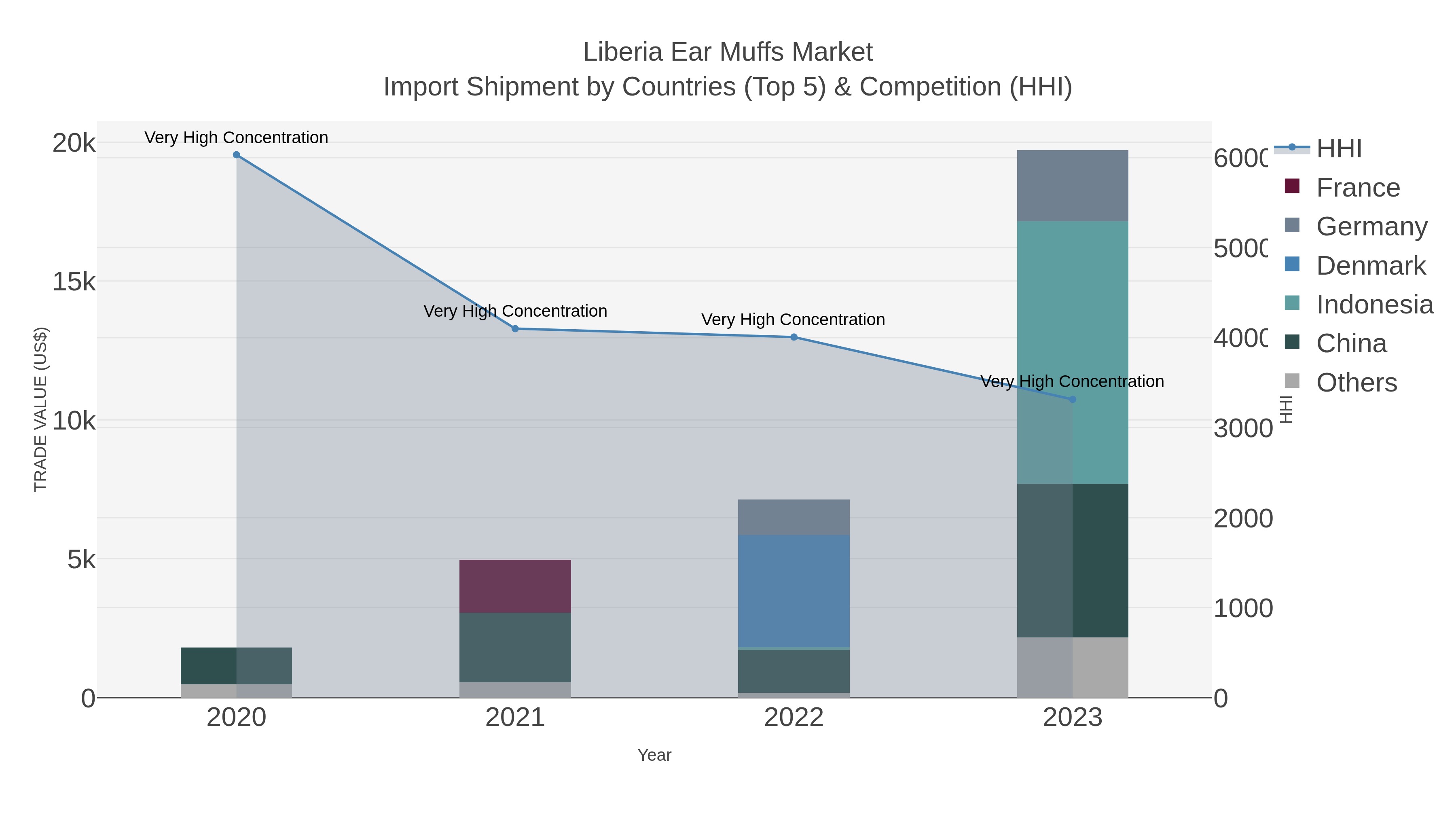
Task: Click the 2021 HHI data point
Action: point(515,328)
